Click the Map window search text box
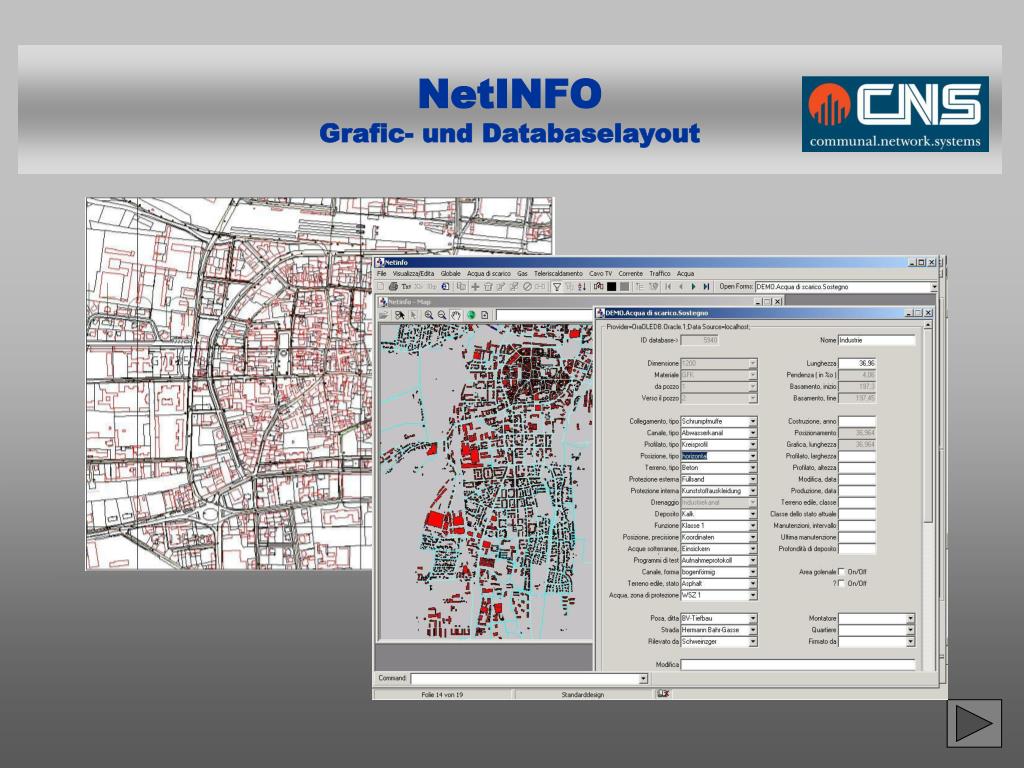The height and width of the screenshot is (768, 1024). [x=544, y=315]
